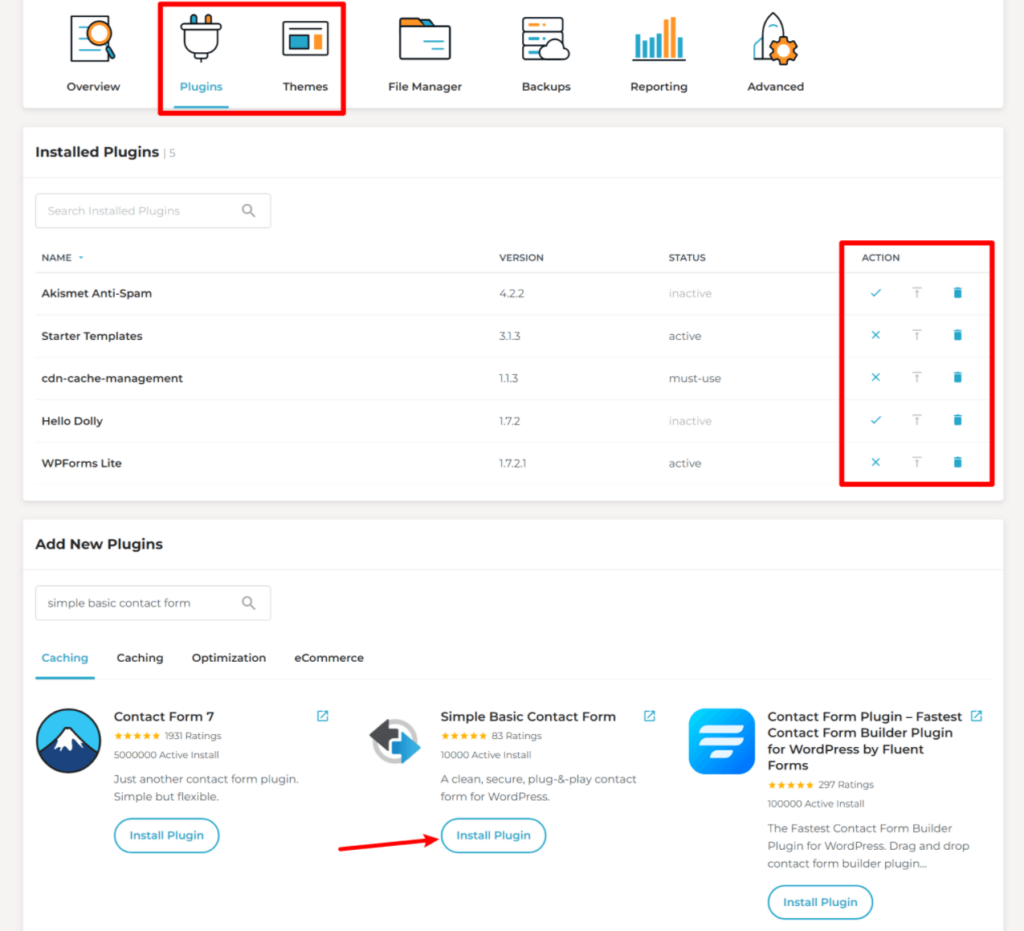This screenshot has height=931, width=1024.
Task: Activate Akismet Anti-Spam with checkmark
Action: 876,293
